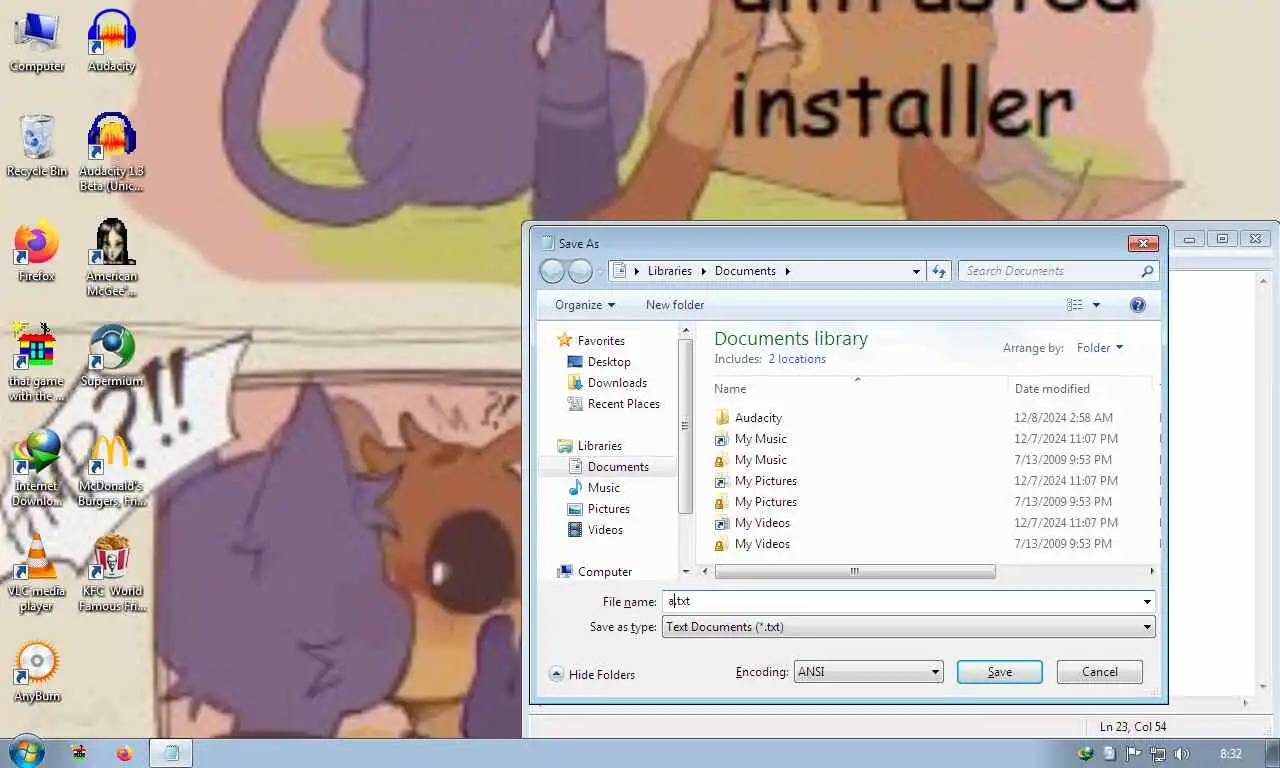Open the Organize dropdown menu
This screenshot has width=1280, height=768.
coord(585,305)
